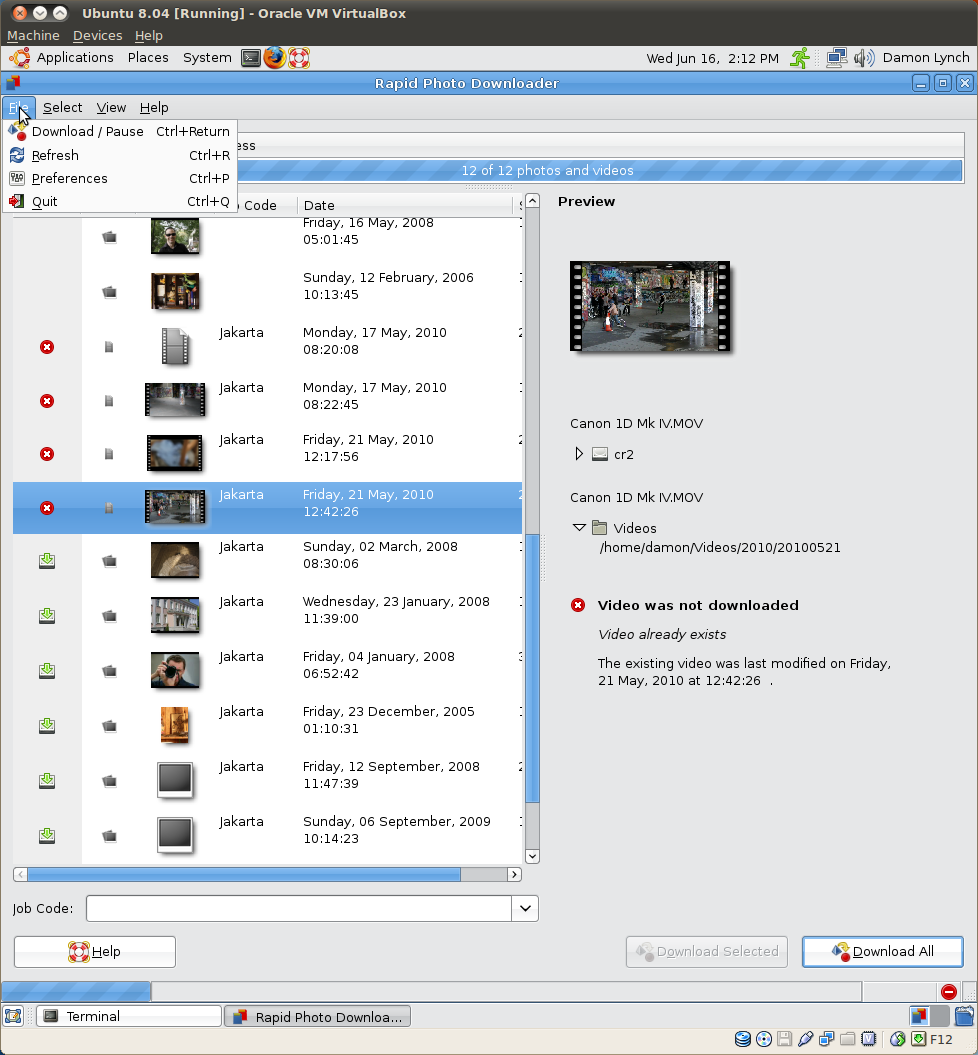Click the network connection icon in the top panel
The height and width of the screenshot is (1055, 978).
click(x=836, y=58)
